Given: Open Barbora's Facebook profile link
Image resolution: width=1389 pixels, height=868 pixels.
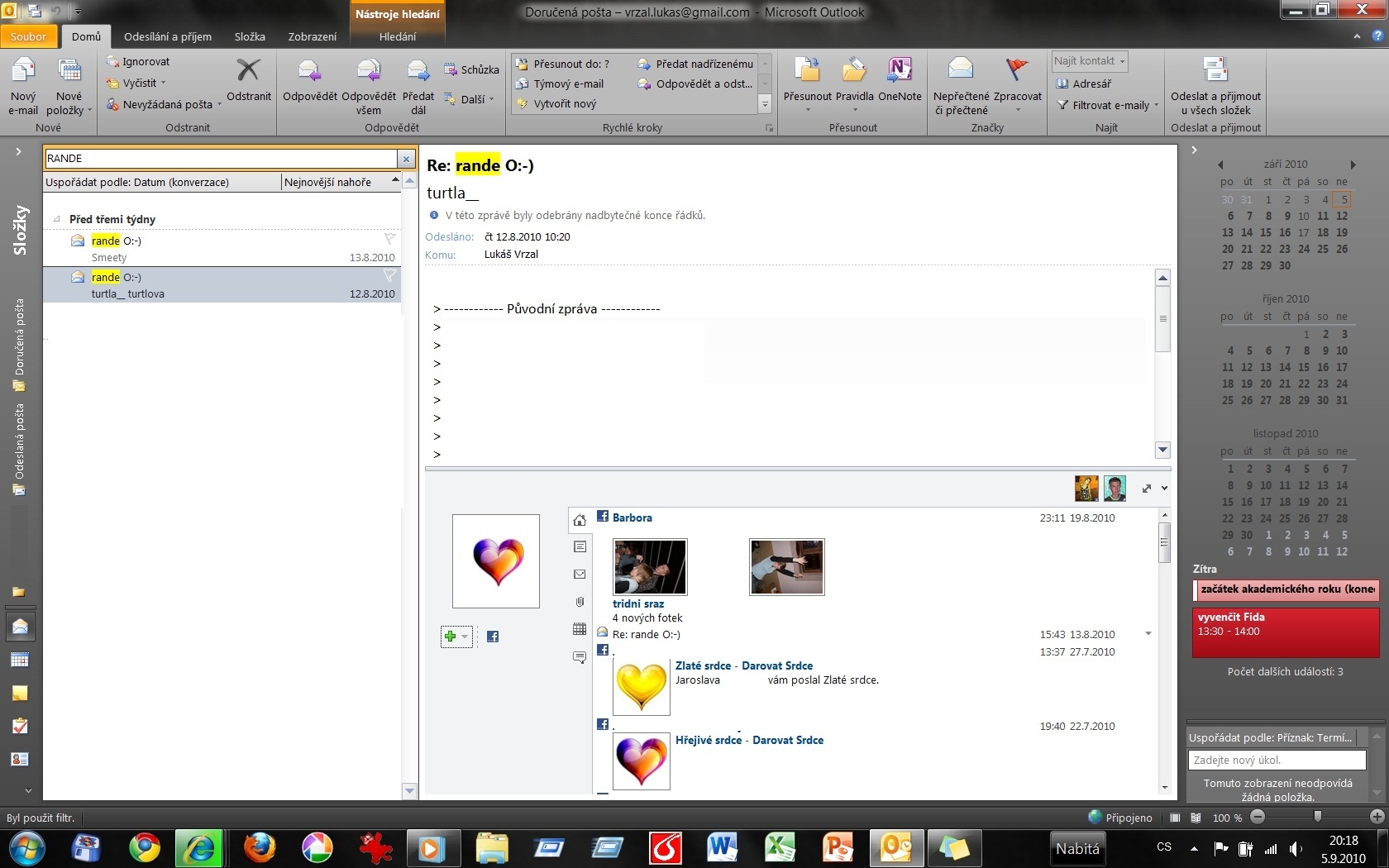Looking at the screenshot, I should click(632, 517).
